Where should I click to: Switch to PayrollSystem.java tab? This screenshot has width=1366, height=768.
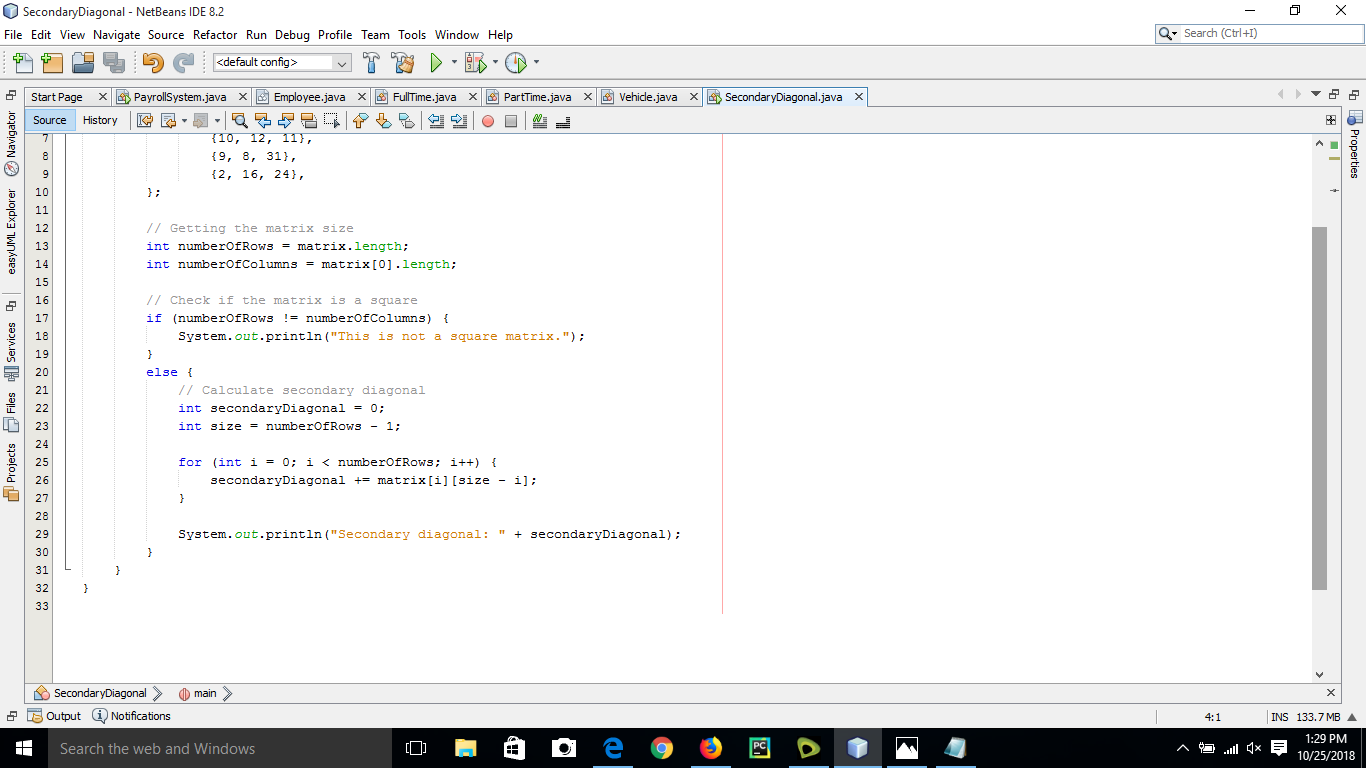(180, 97)
